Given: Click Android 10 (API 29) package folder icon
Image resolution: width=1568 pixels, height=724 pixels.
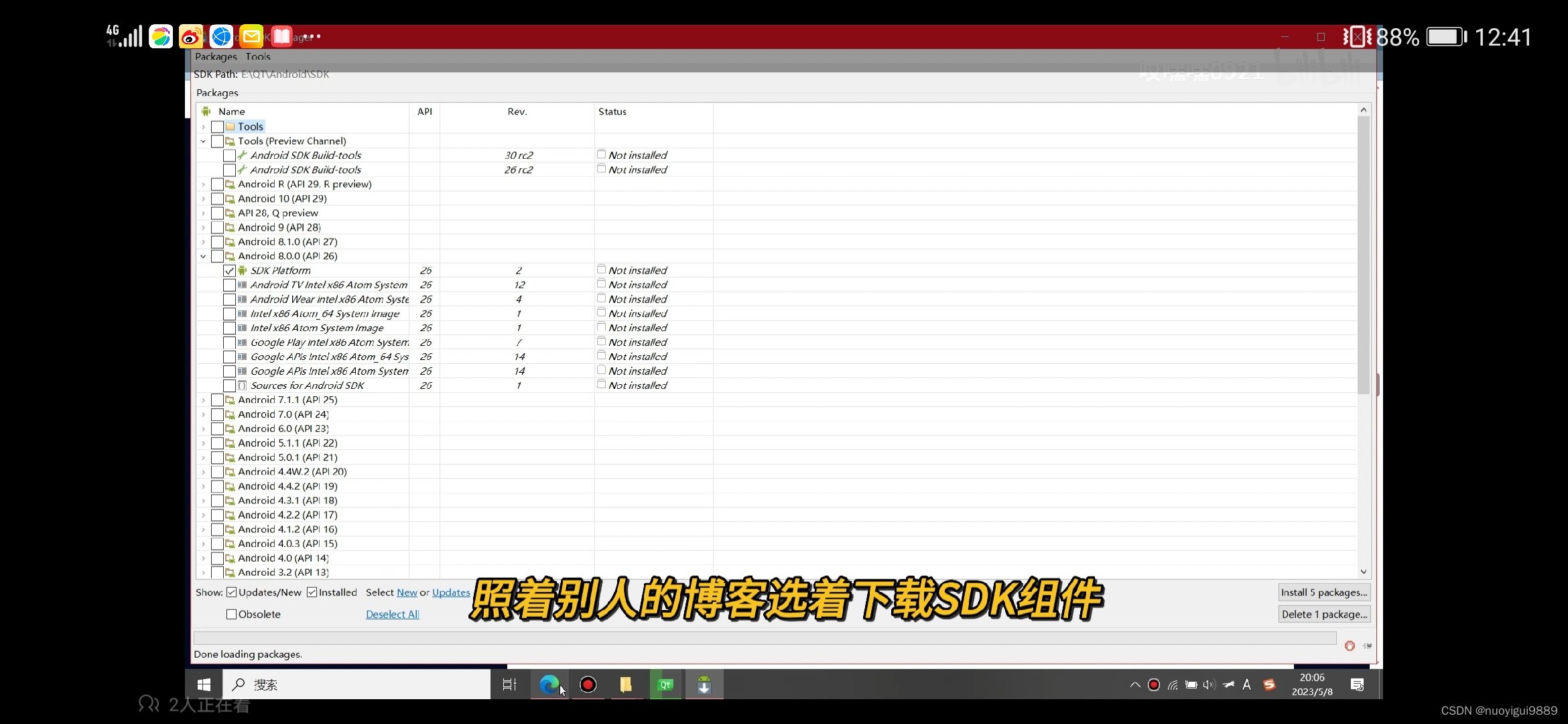Looking at the screenshot, I should point(231,199).
